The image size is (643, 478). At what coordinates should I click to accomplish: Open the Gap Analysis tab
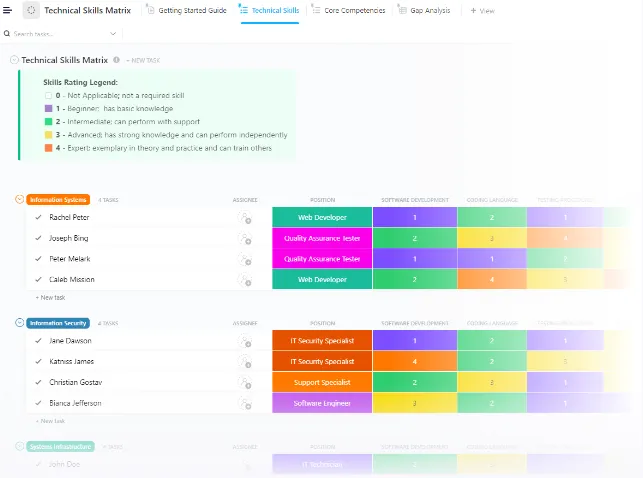pyautogui.click(x=425, y=10)
